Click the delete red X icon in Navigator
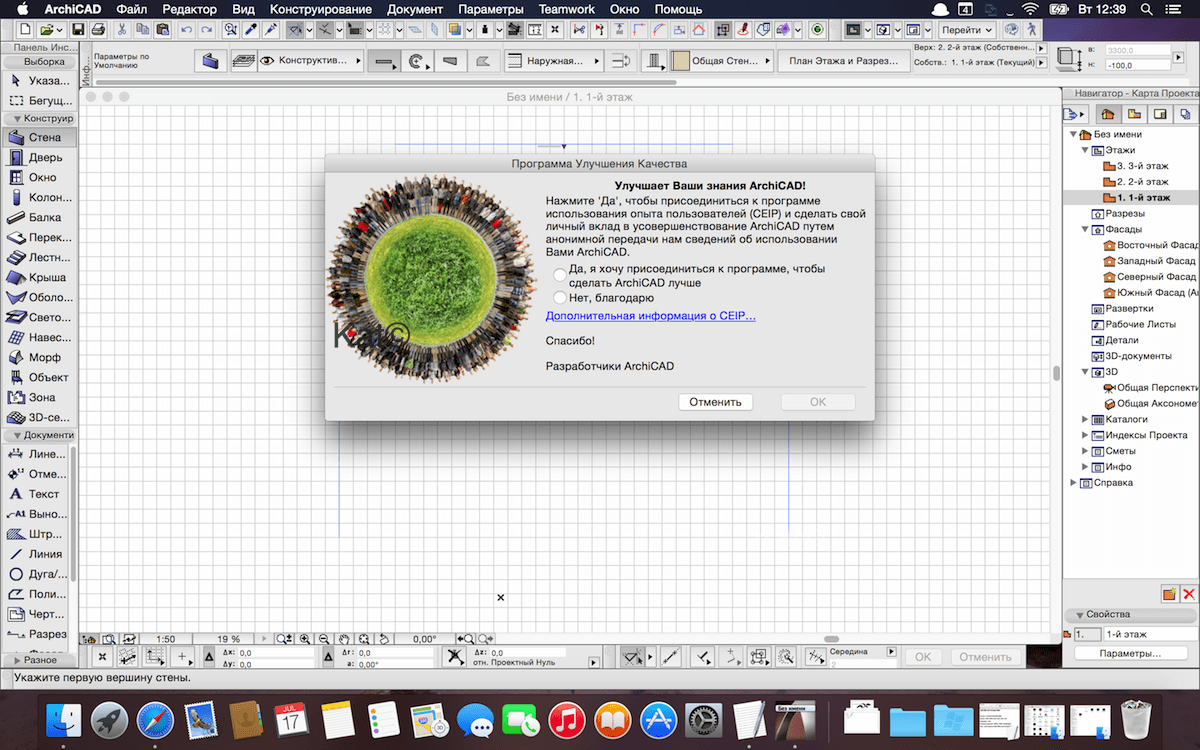1200x750 pixels. (1189, 594)
